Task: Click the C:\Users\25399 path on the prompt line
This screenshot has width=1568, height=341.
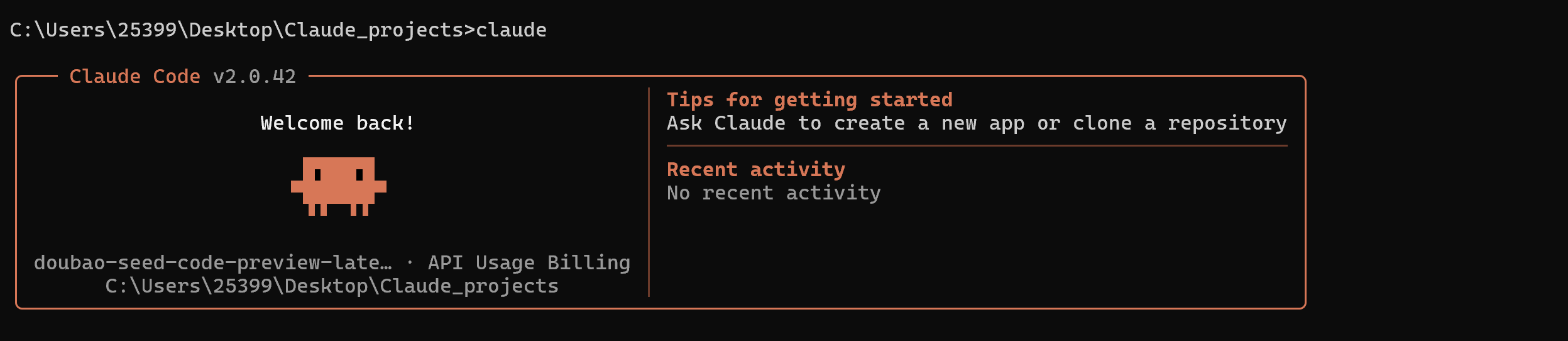Action: point(94,30)
